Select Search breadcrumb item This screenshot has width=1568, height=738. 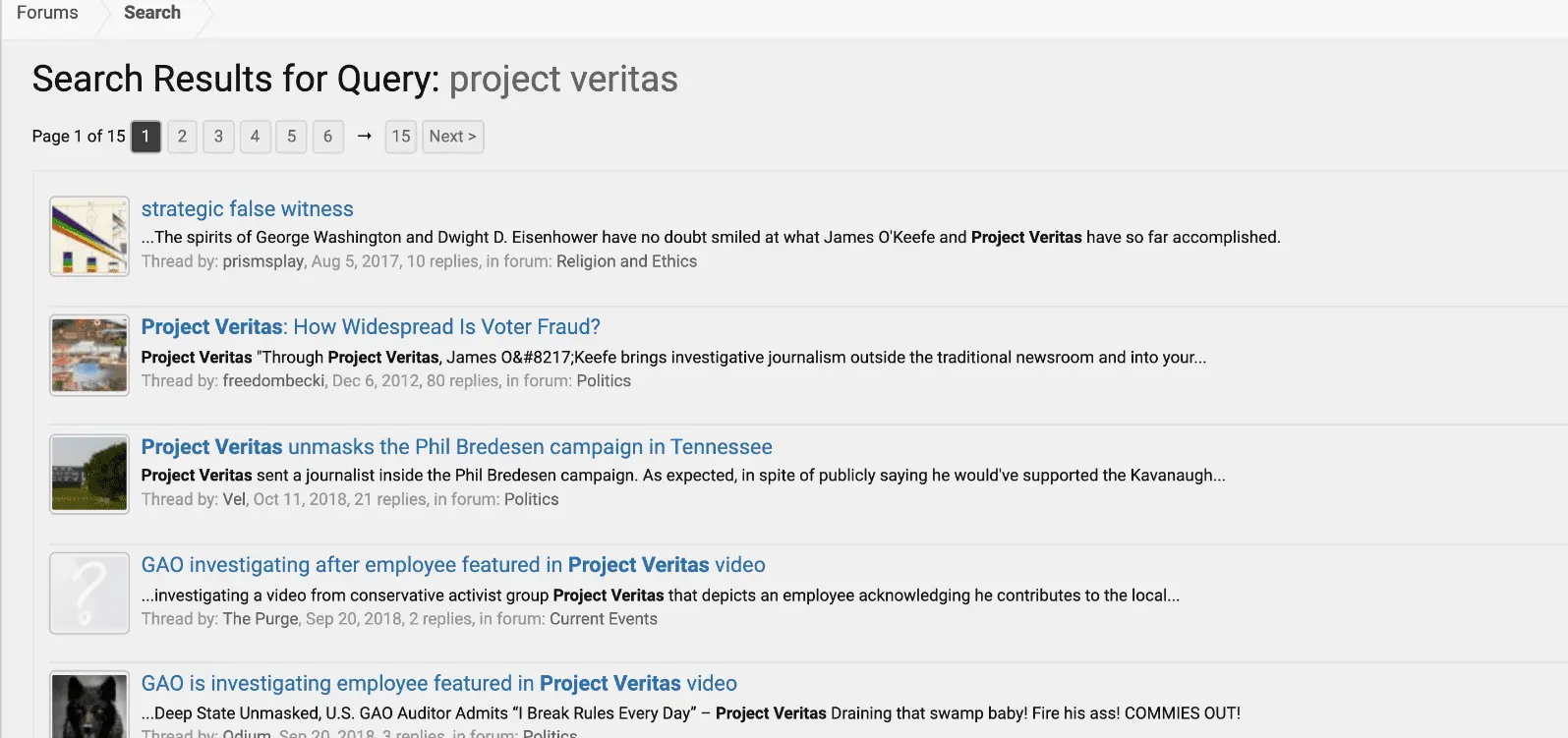pos(152,13)
